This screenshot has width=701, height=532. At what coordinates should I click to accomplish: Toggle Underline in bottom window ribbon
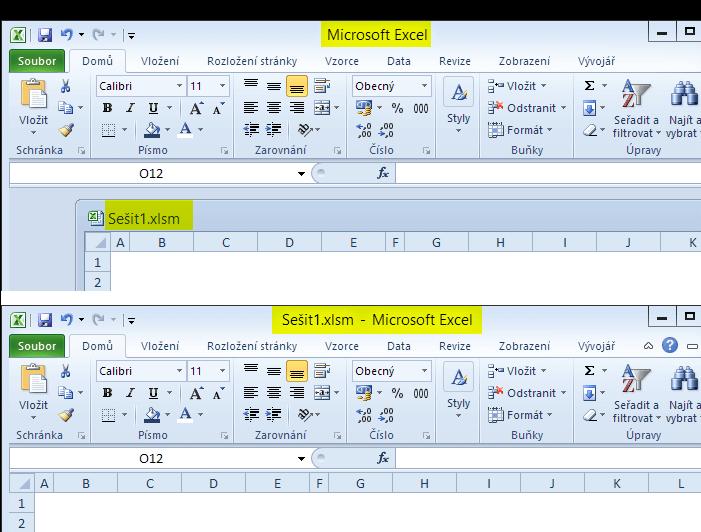click(x=153, y=393)
